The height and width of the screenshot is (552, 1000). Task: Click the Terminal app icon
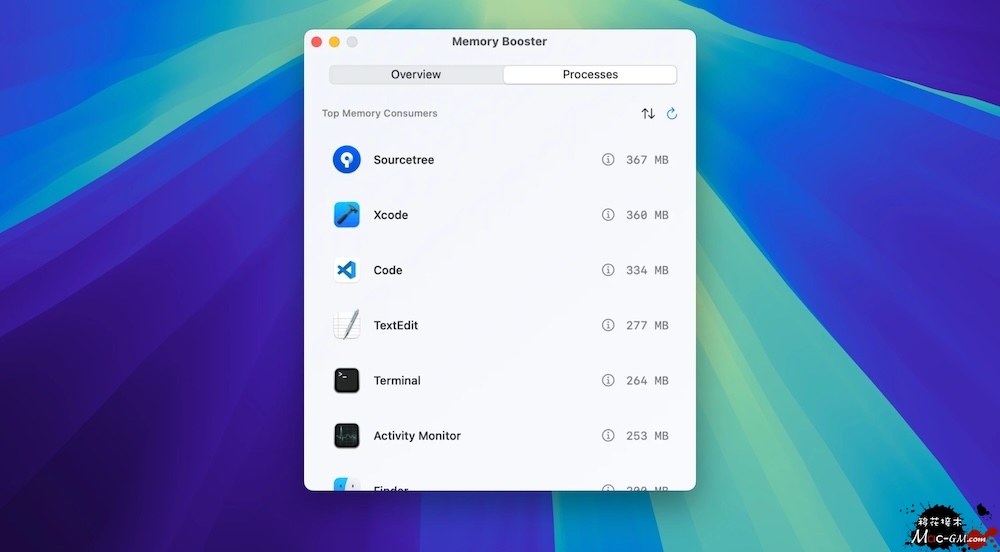346,380
